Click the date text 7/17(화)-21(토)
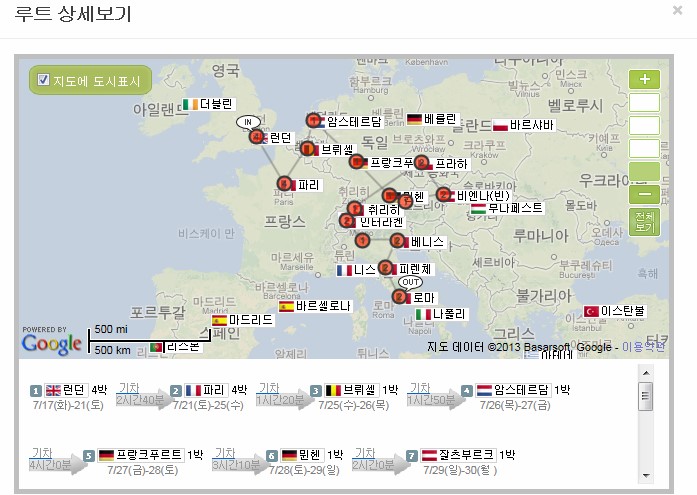 click(x=68, y=405)
